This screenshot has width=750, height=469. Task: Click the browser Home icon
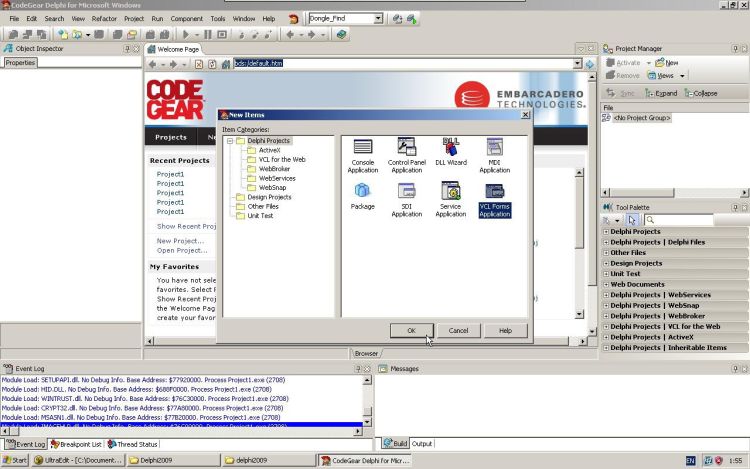(226, 64)
